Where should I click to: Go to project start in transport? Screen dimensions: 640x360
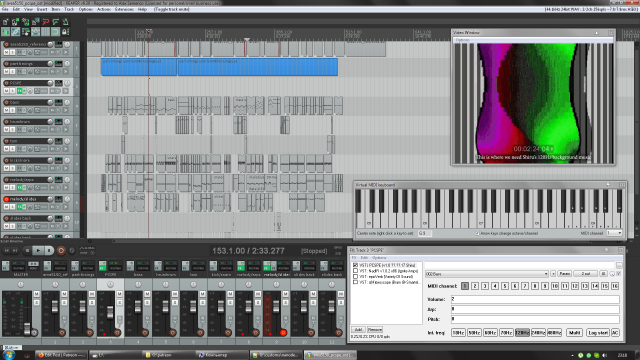pos(7,250)
